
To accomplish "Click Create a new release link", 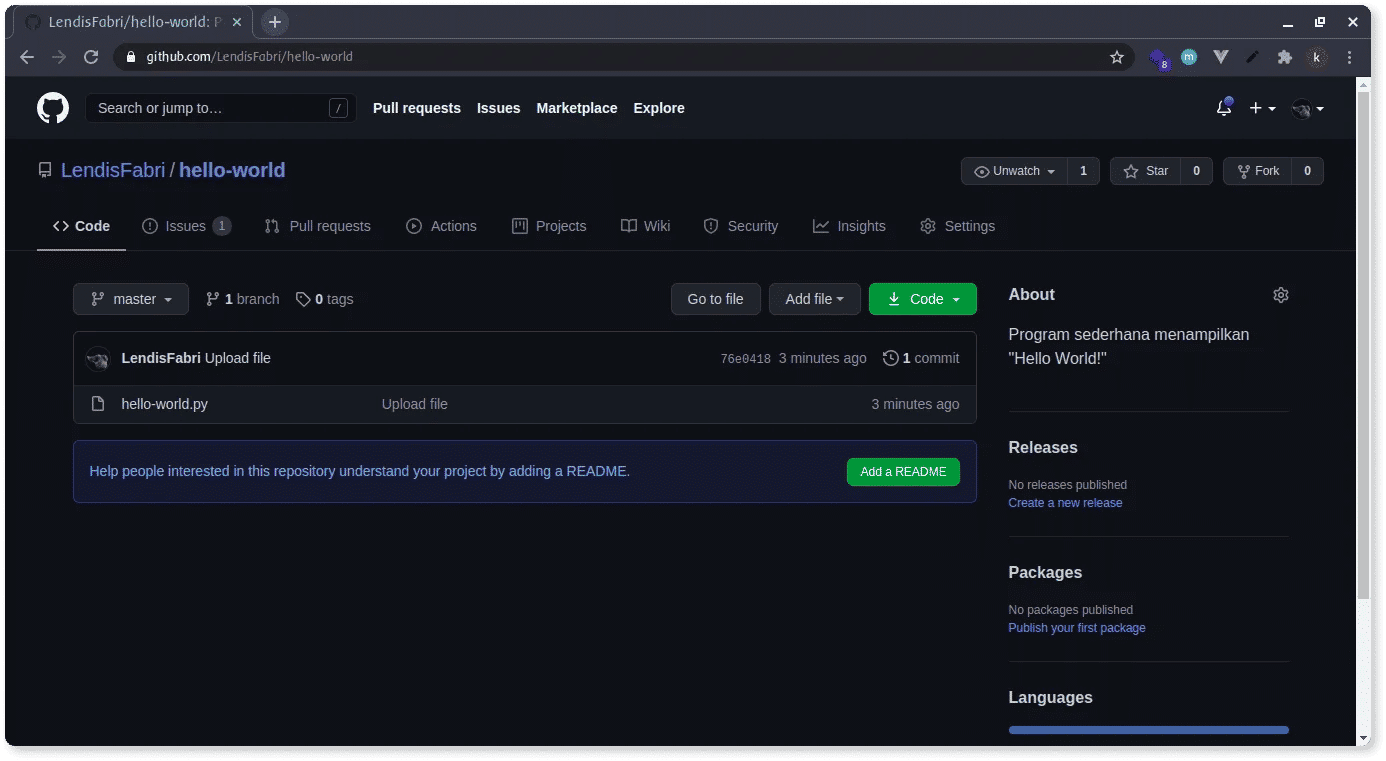I will (x=1065, y=503).
